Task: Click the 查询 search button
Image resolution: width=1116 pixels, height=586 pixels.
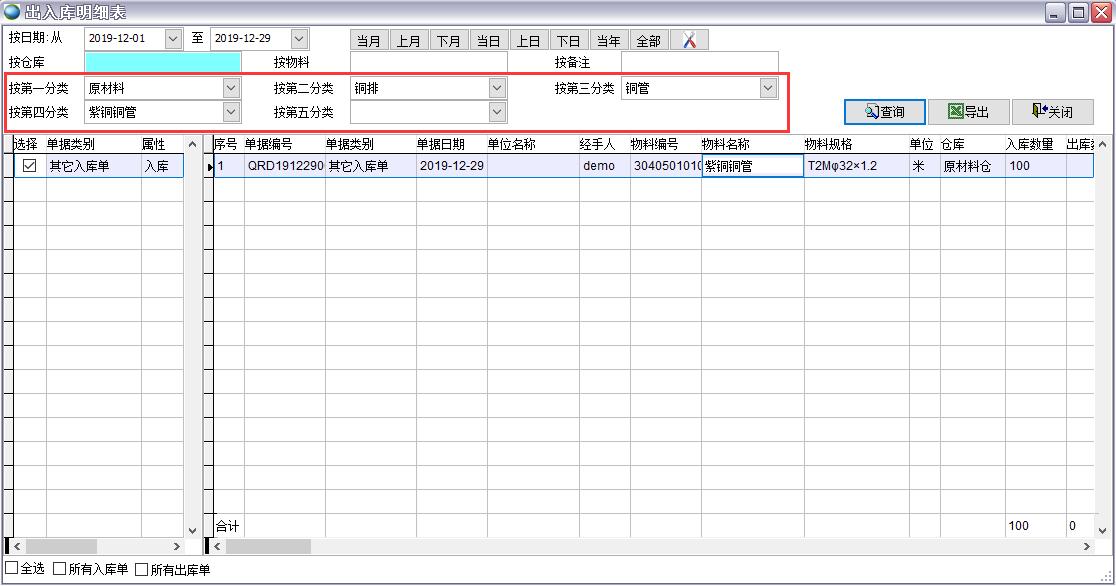Action: [x=884, y=112]
